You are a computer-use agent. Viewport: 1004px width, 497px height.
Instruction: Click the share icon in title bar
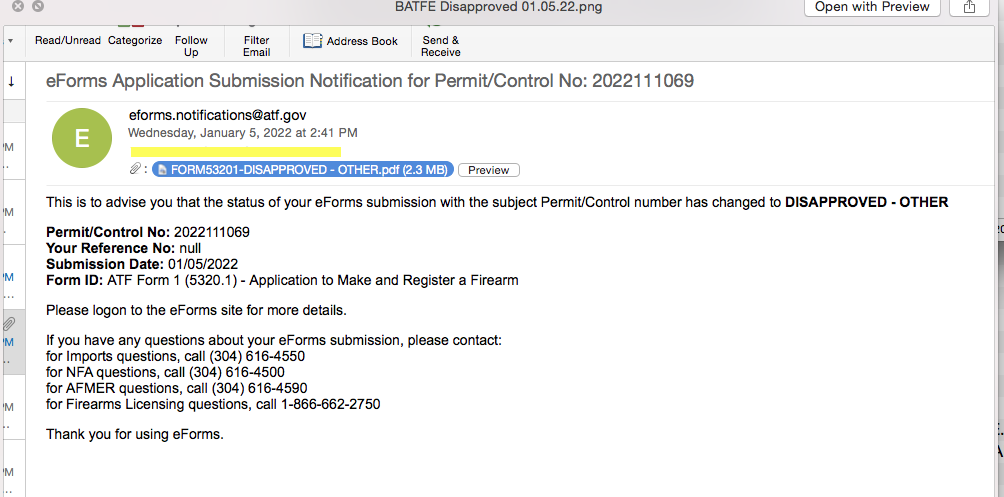click(969, 7)
